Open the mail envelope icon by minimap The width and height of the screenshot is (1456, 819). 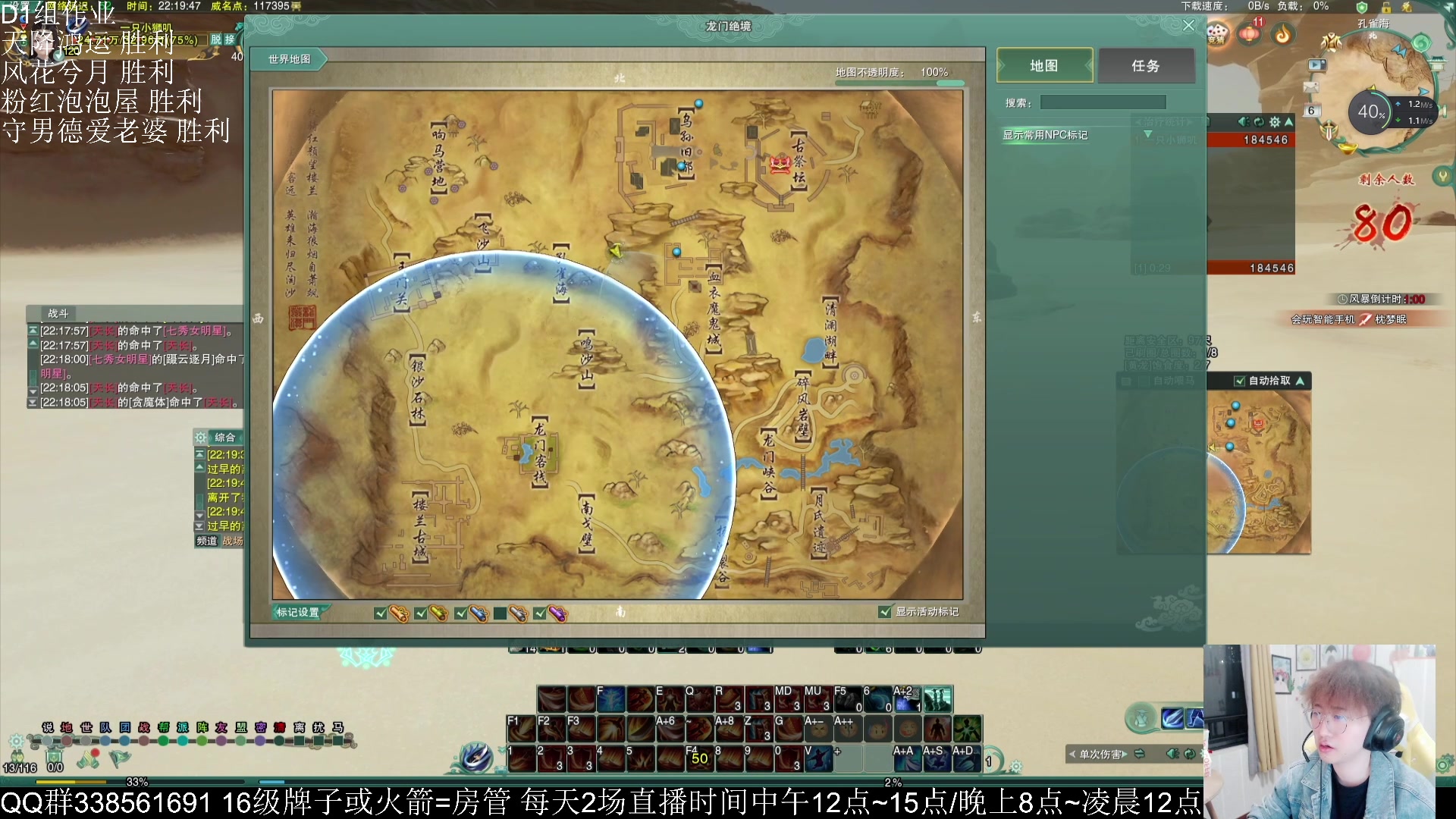click(x=1311, y=88)
